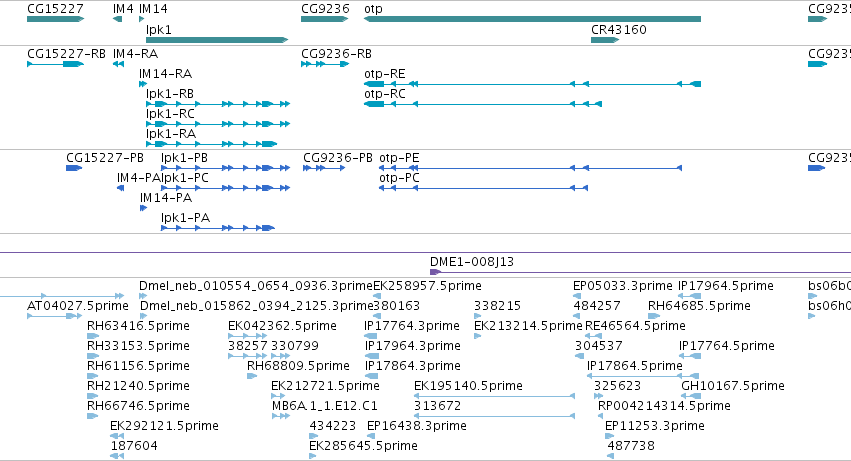Click the IM14-RA transcript label
This screenshot has width=851, height=461.
coord(166,74)
